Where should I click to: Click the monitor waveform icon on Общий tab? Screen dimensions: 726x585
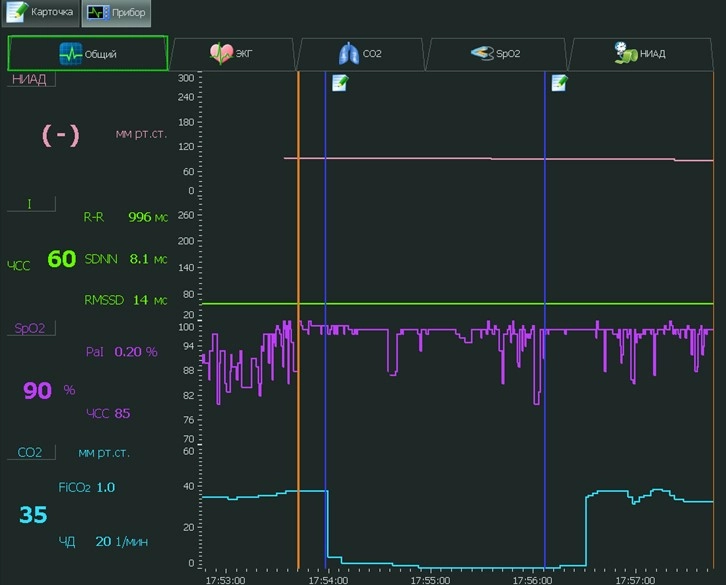click(x=71, y=54)
